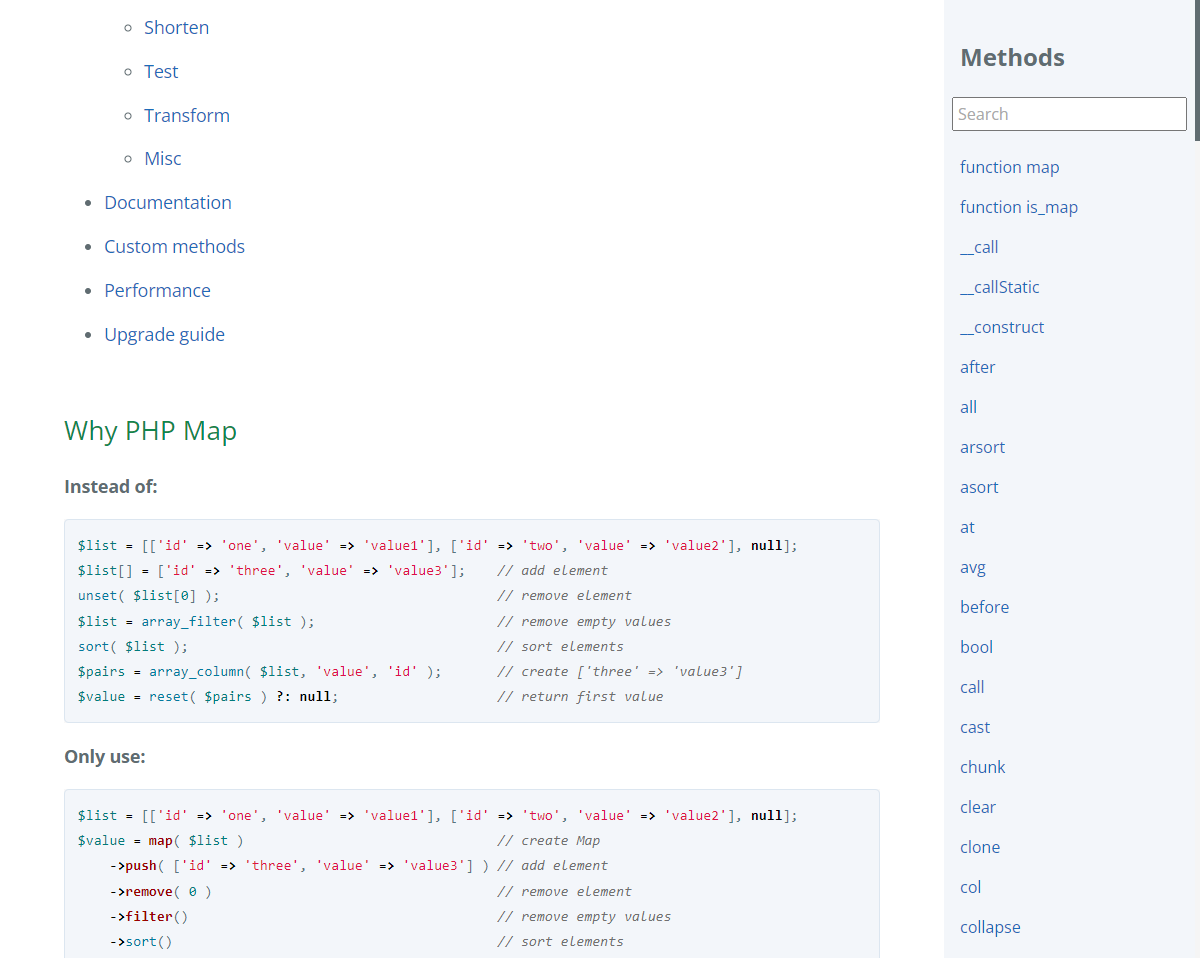Image resolution: width=1200 pixels, height=958 pixels.
Task: Click the sidebar scrollbar thumb
Action: (x=1196, y=70)
